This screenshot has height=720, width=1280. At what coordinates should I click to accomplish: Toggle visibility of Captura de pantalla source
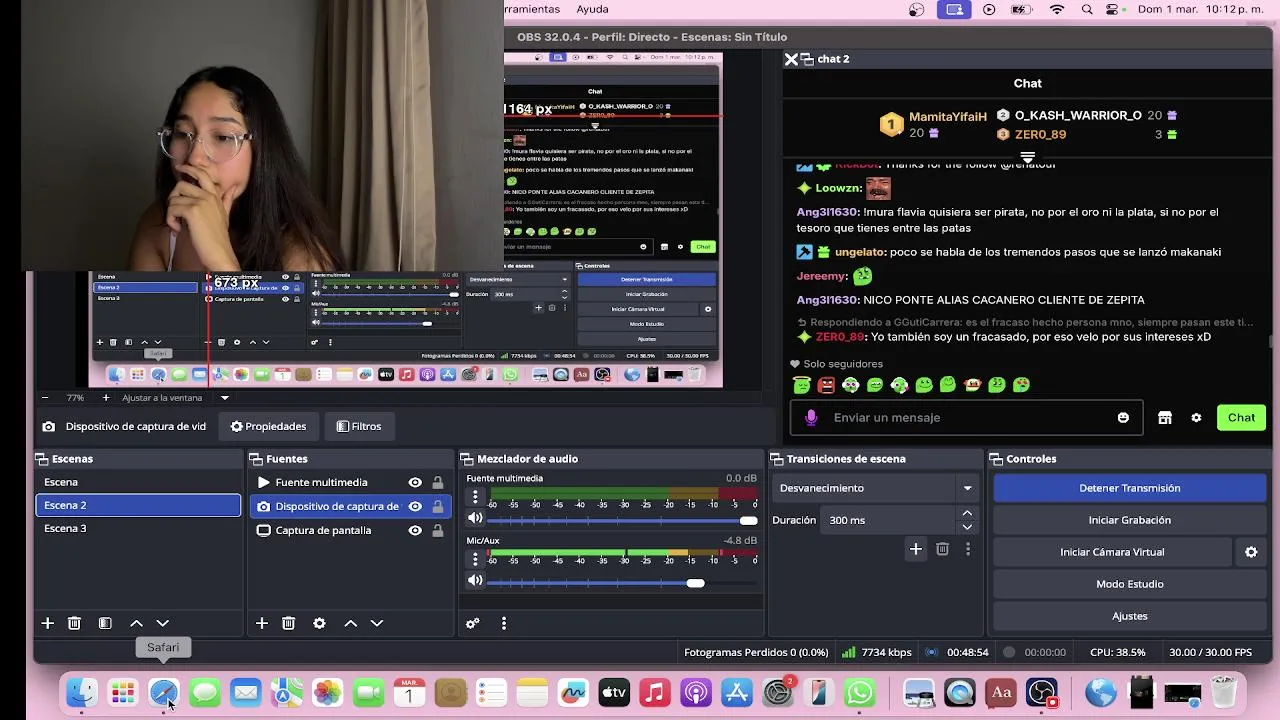point(415,530)
